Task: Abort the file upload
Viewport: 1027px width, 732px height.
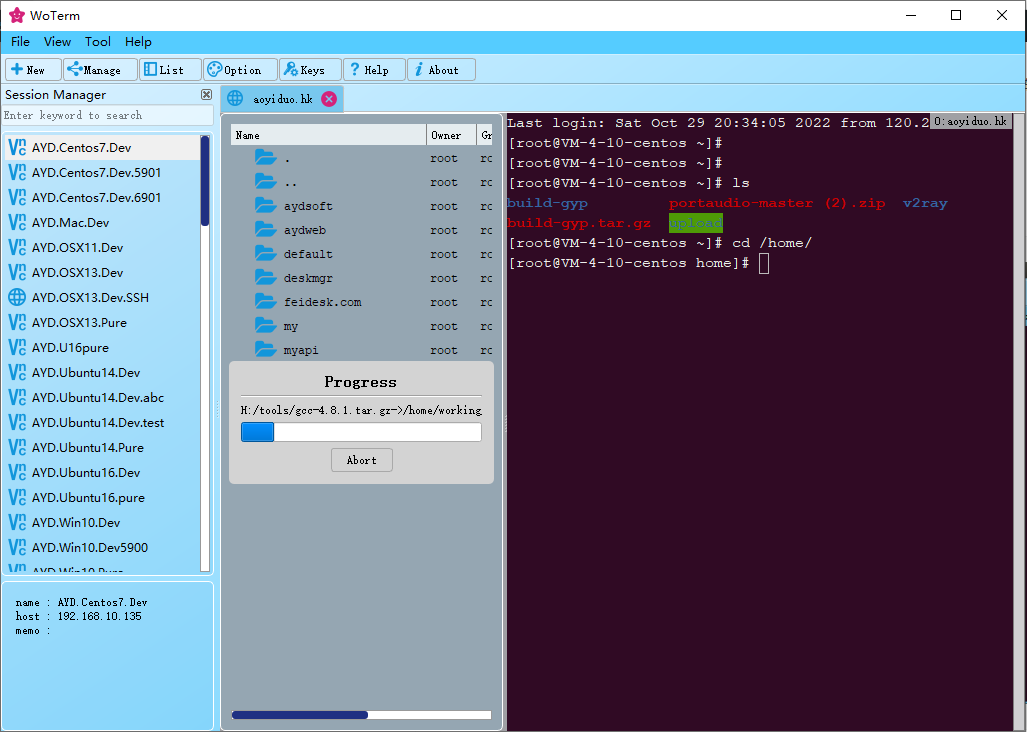Action: tap(362, 460)
